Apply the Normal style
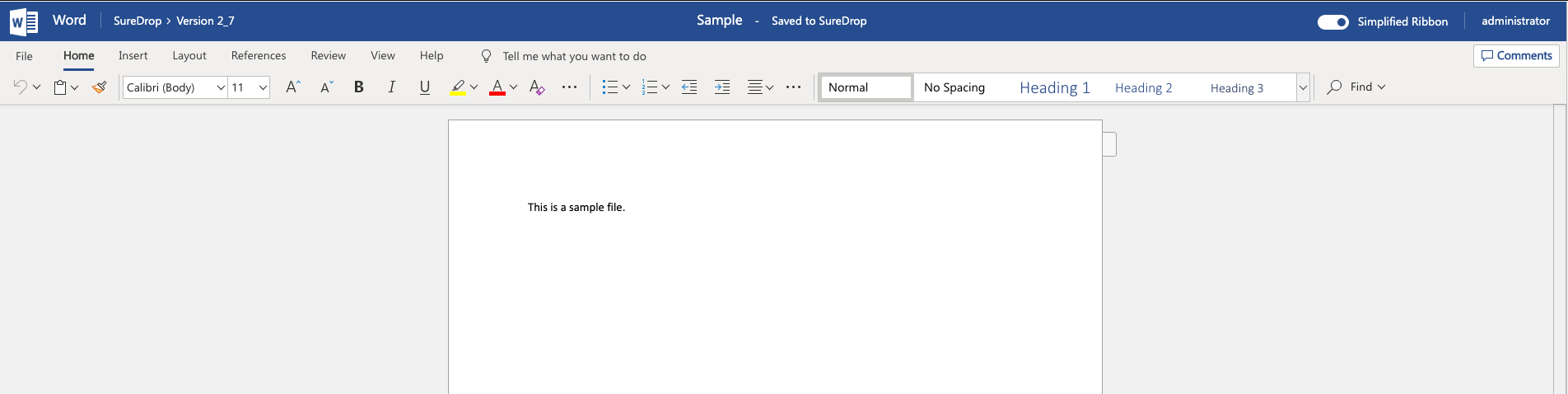The width and height of the screenshot is (1568, 394). click(x=866, y=87)
